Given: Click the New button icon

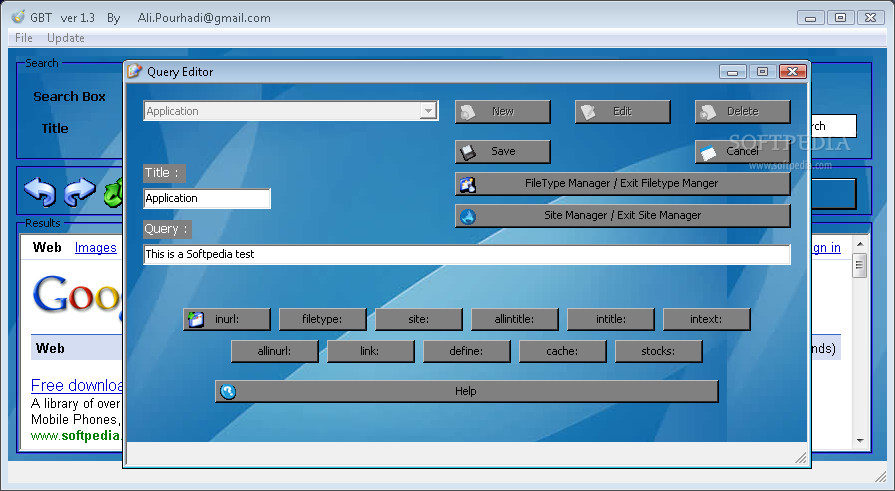Looking at the screenshot, I should pyautogui.click(x=468, y=112).
